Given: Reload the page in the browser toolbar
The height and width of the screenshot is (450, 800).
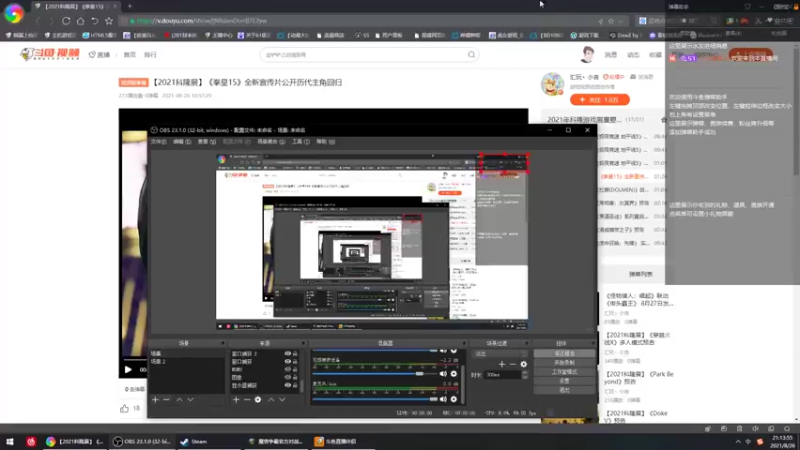Looking at the screenshot, I should (66, 21).
